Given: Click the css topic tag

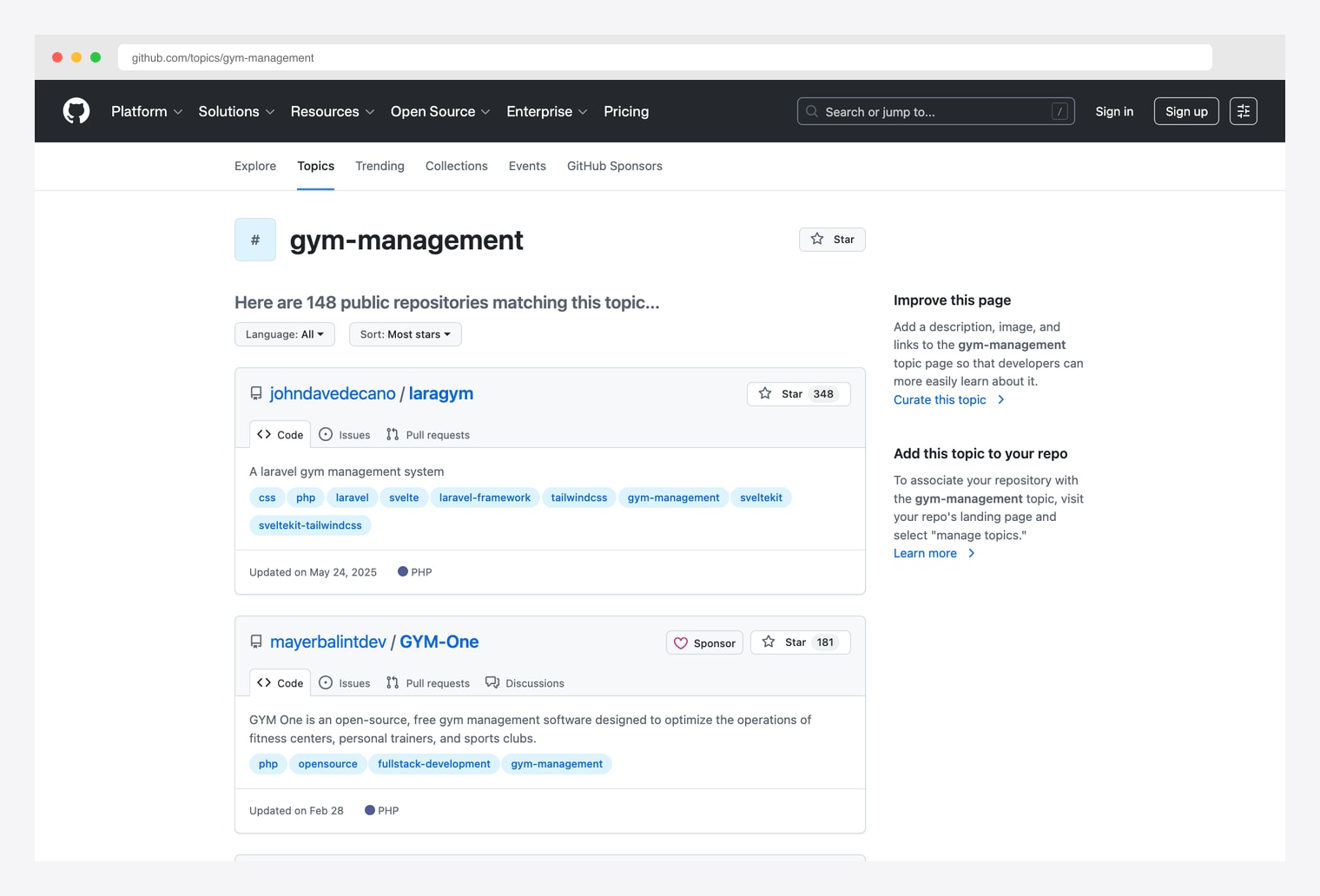Looking at the screenshot, I should (x=267, y=497).
